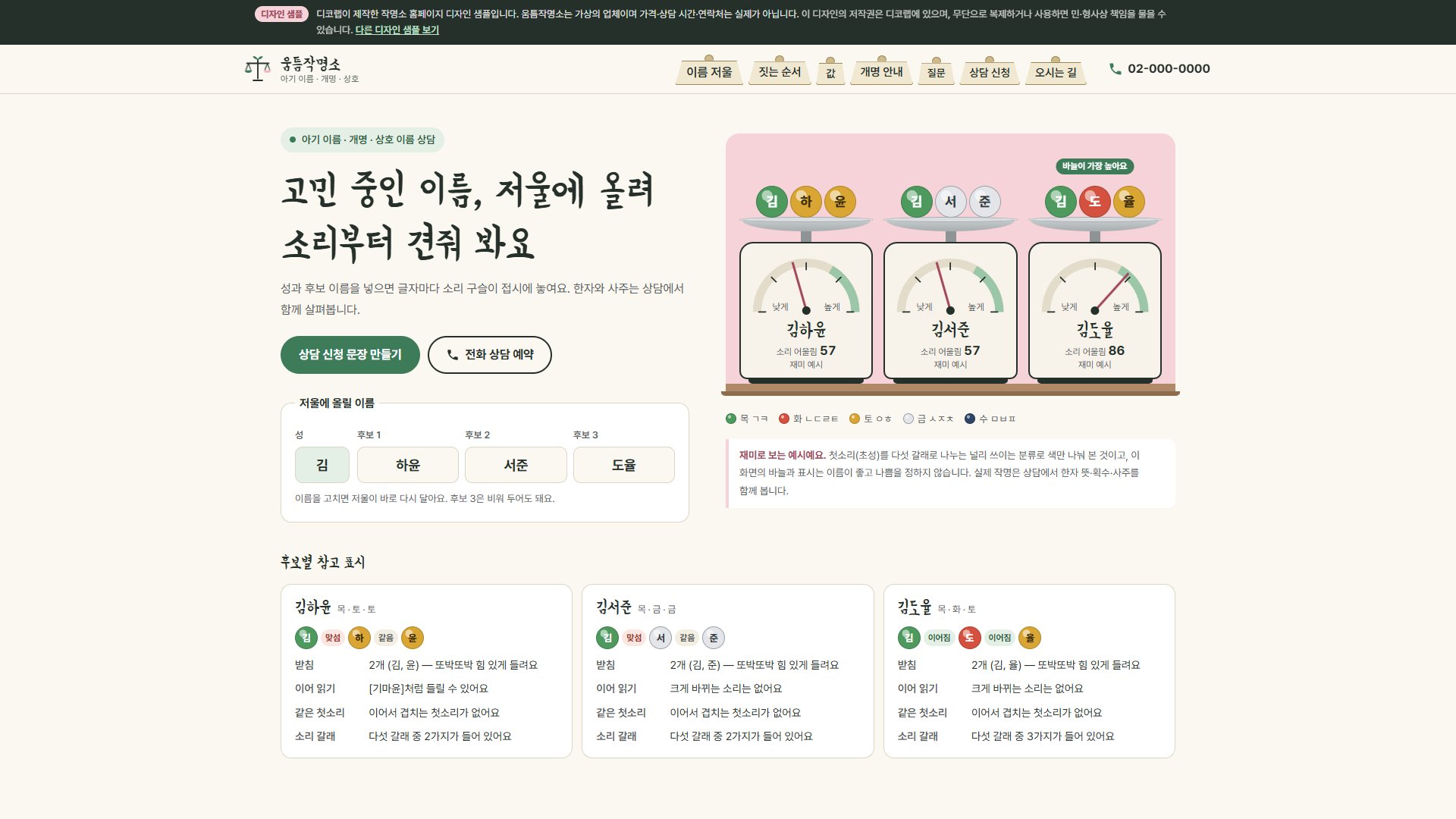The image size is (1456, 819).
Task: Click the 김하윤 scale gauge dial
Action: (806, 287)
